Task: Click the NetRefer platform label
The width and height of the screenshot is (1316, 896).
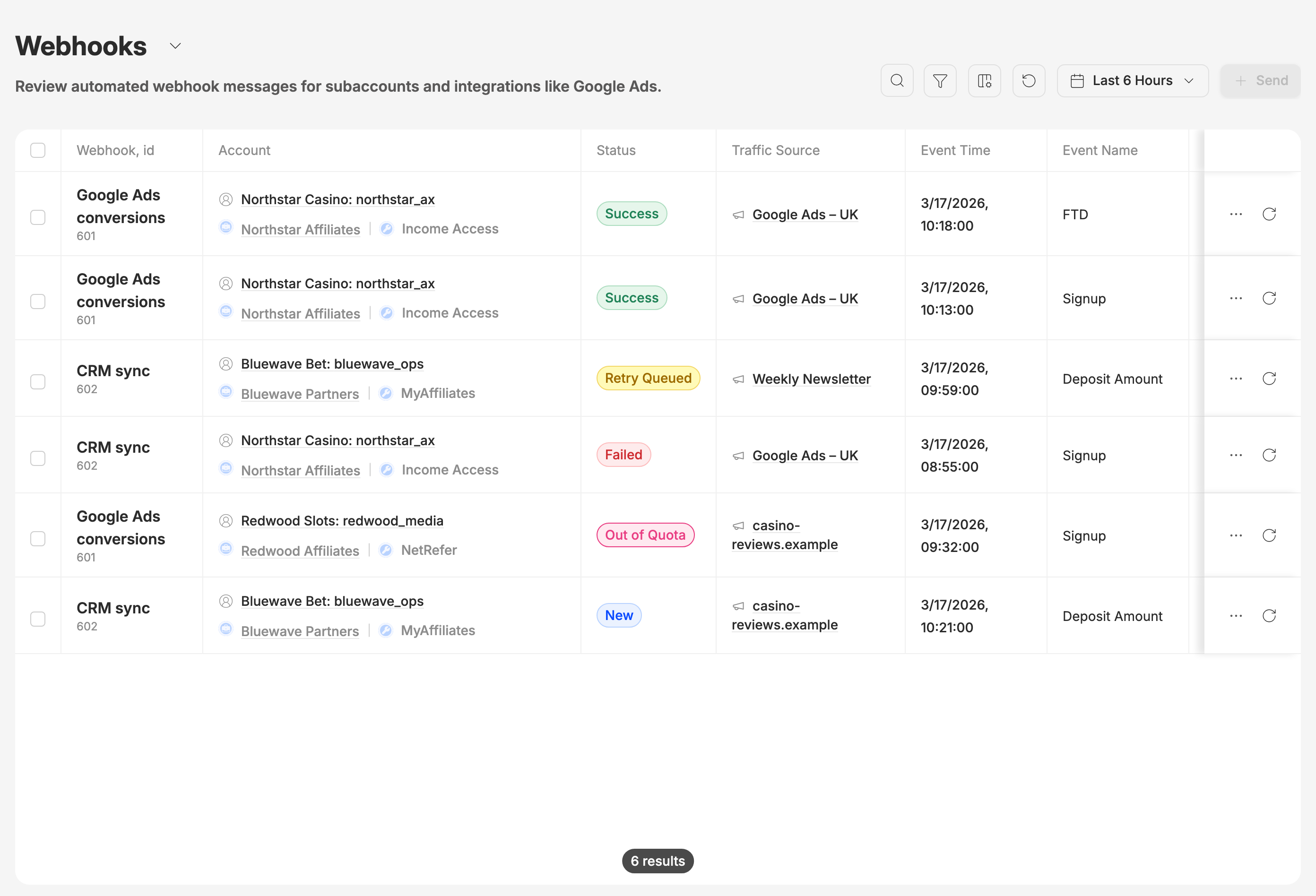Action: (x=429, y=550)
